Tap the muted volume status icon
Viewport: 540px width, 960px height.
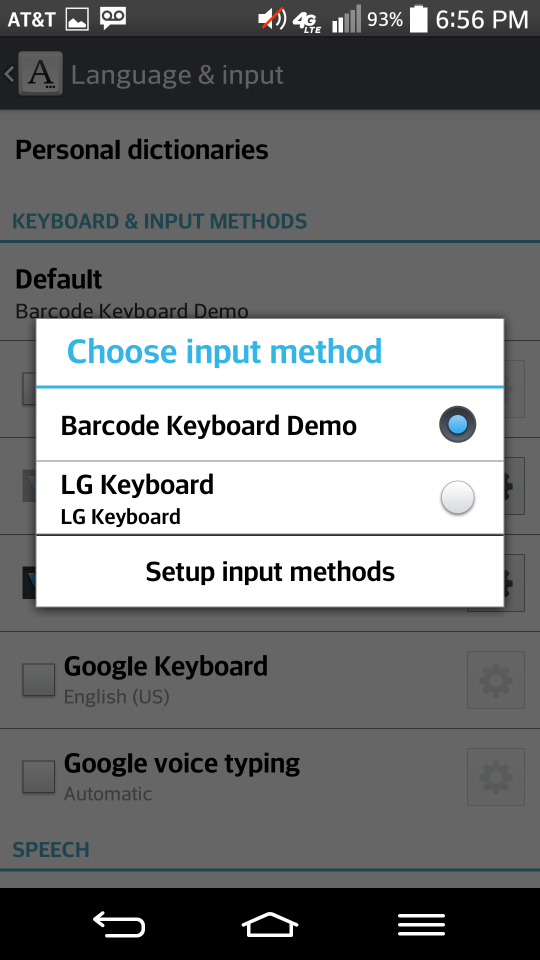point(272,19)
